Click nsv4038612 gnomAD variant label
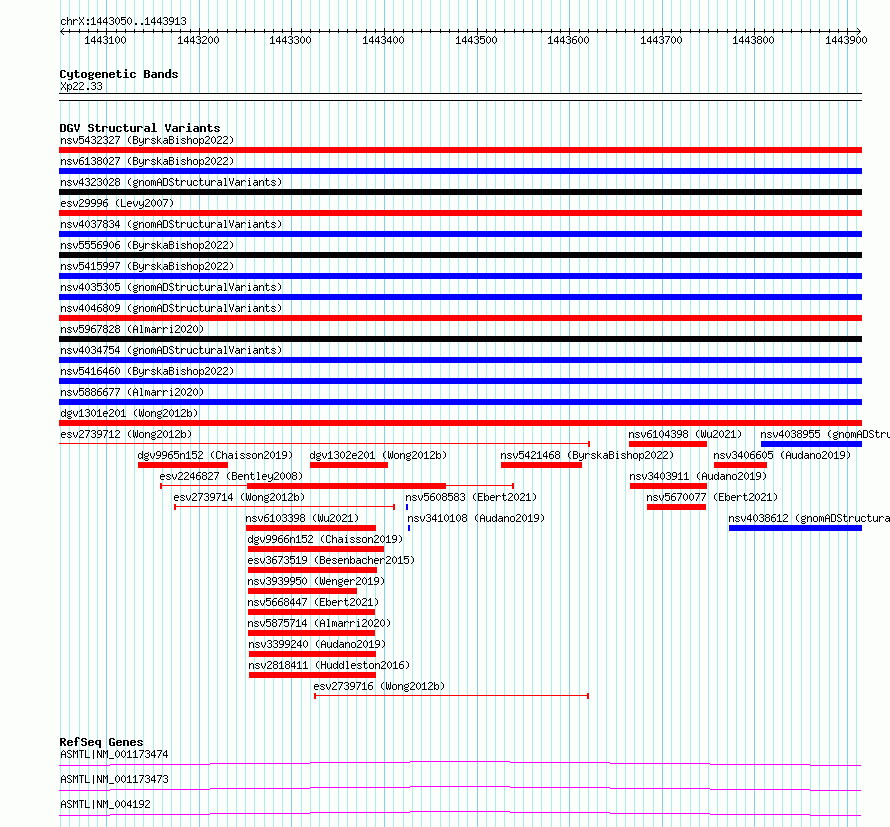 pos(809,518)
